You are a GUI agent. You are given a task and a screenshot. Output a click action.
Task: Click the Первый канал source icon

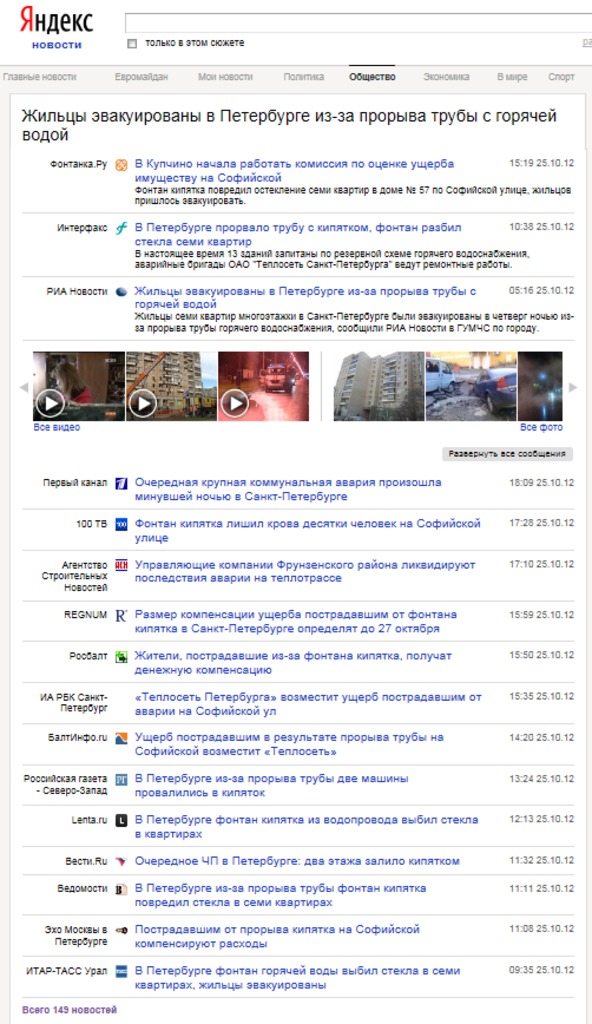(121, 484)
